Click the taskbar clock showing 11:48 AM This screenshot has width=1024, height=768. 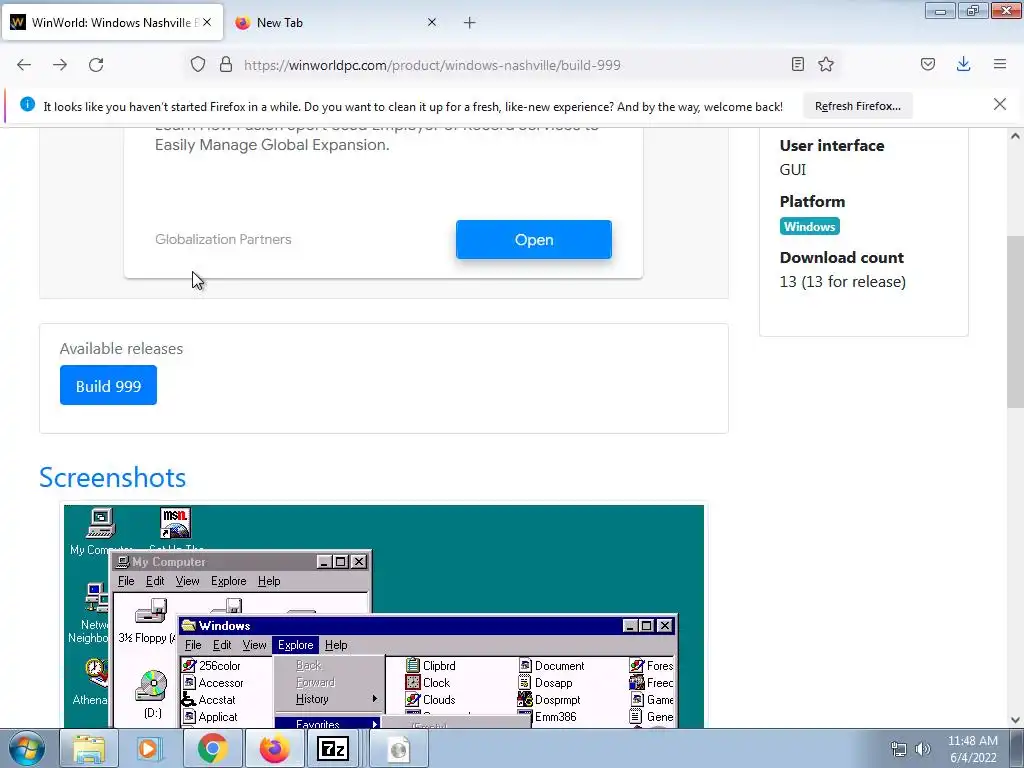[x=972, y=749]
